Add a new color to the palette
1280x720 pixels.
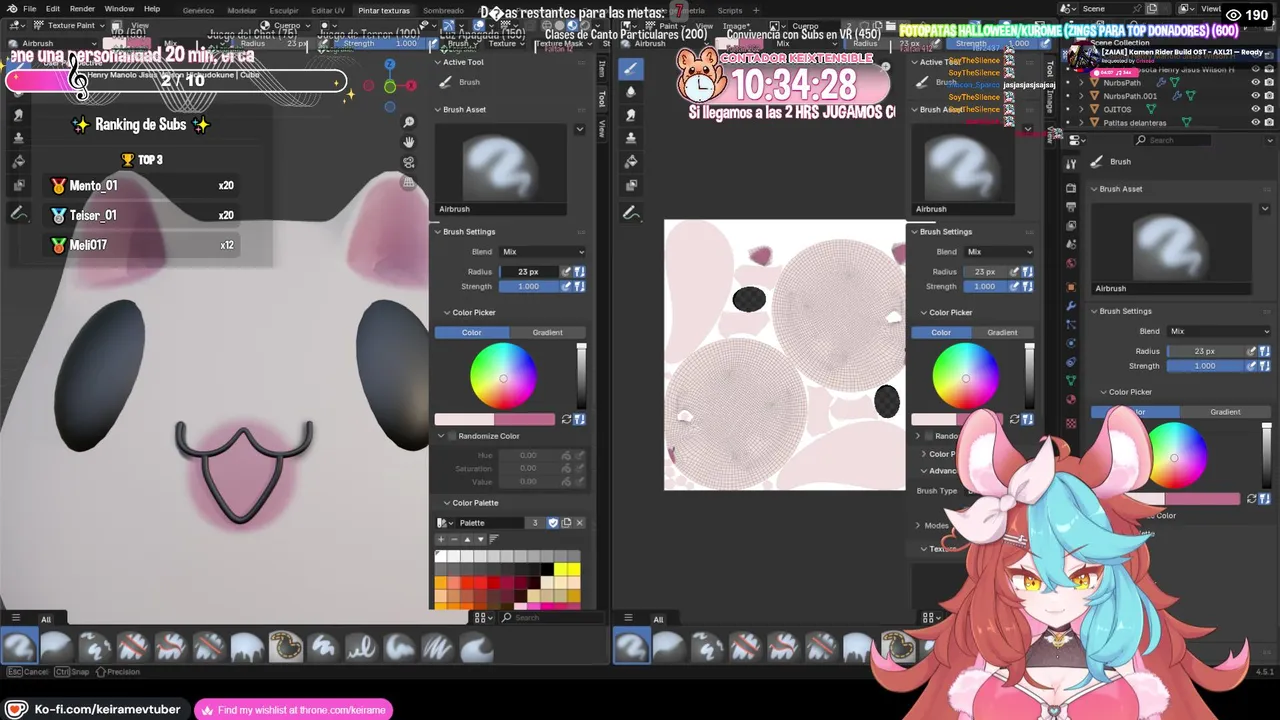[441, 539]
